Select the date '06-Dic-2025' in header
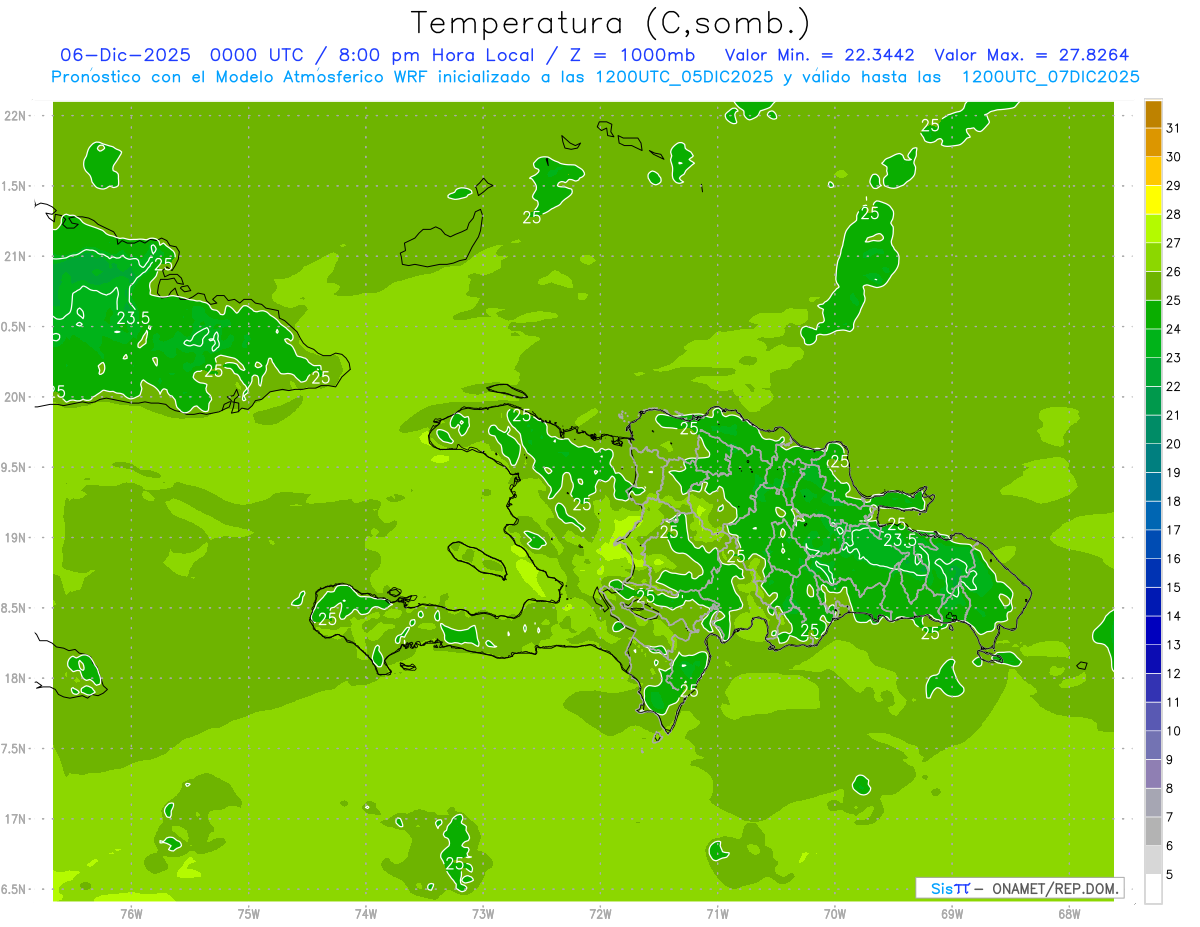 [127, 55]
